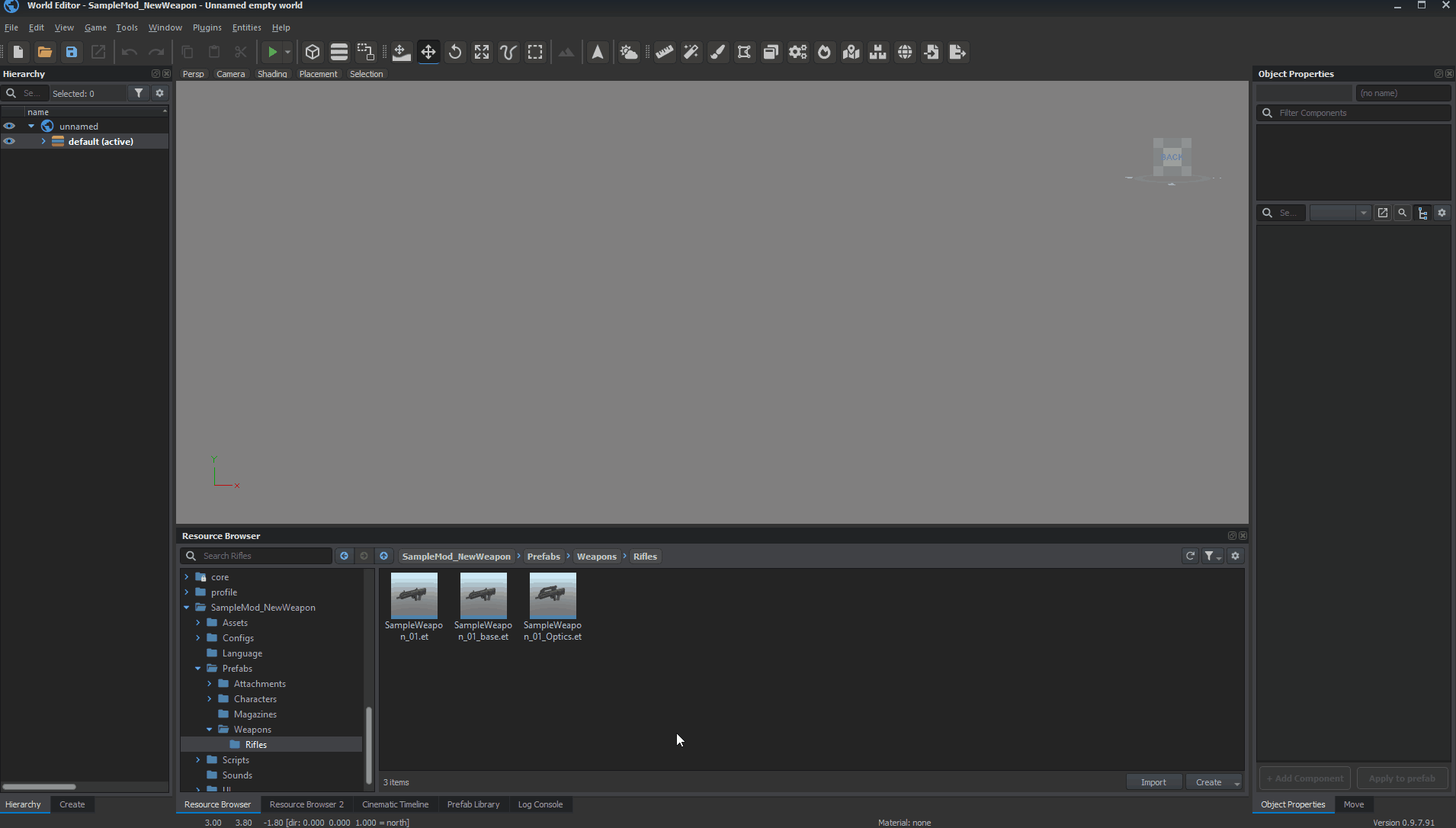This screenshot has width=1456, height=828.
Task: Open the Create button dropdown arrow
Action: (x=1236, y=783)
